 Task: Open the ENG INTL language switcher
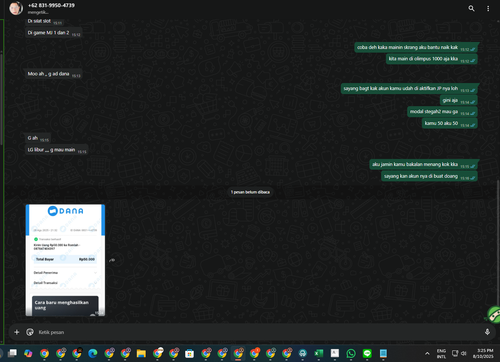441,353
